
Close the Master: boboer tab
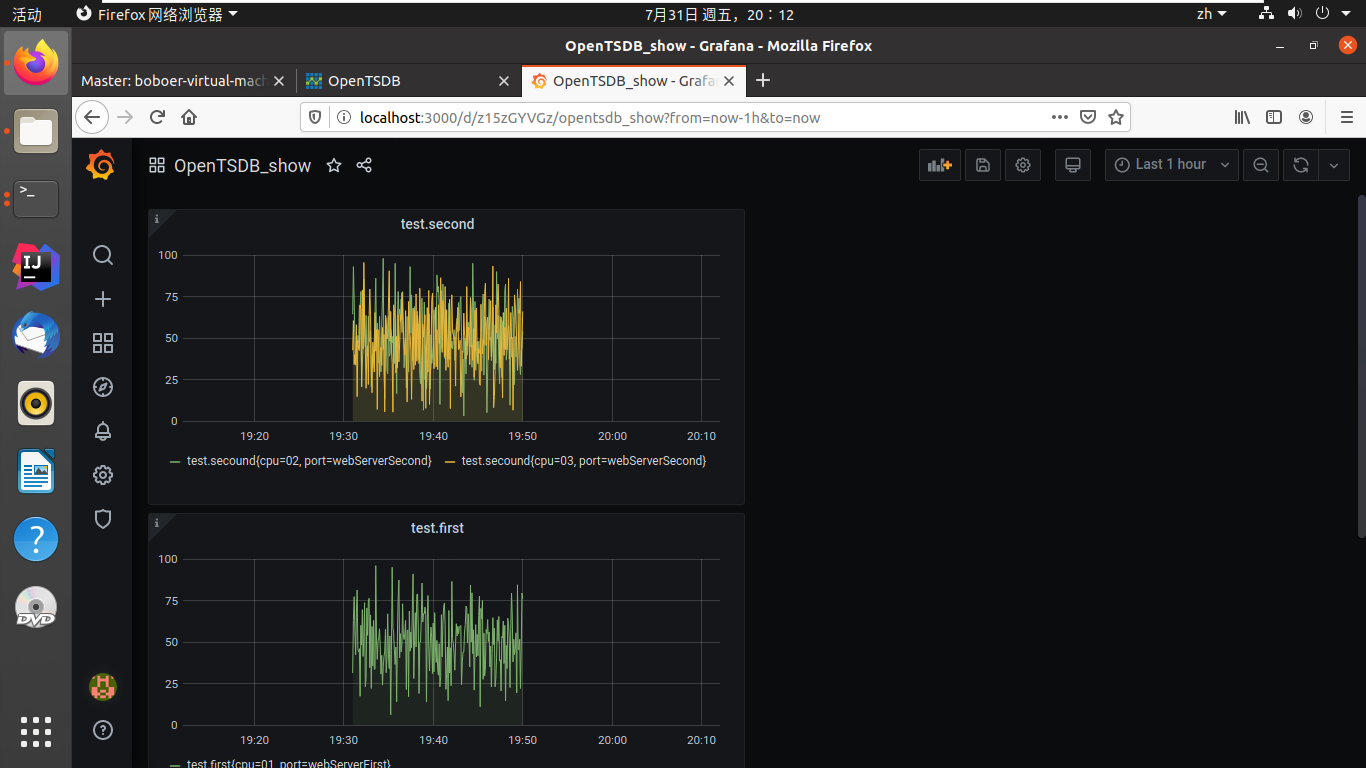278,81
